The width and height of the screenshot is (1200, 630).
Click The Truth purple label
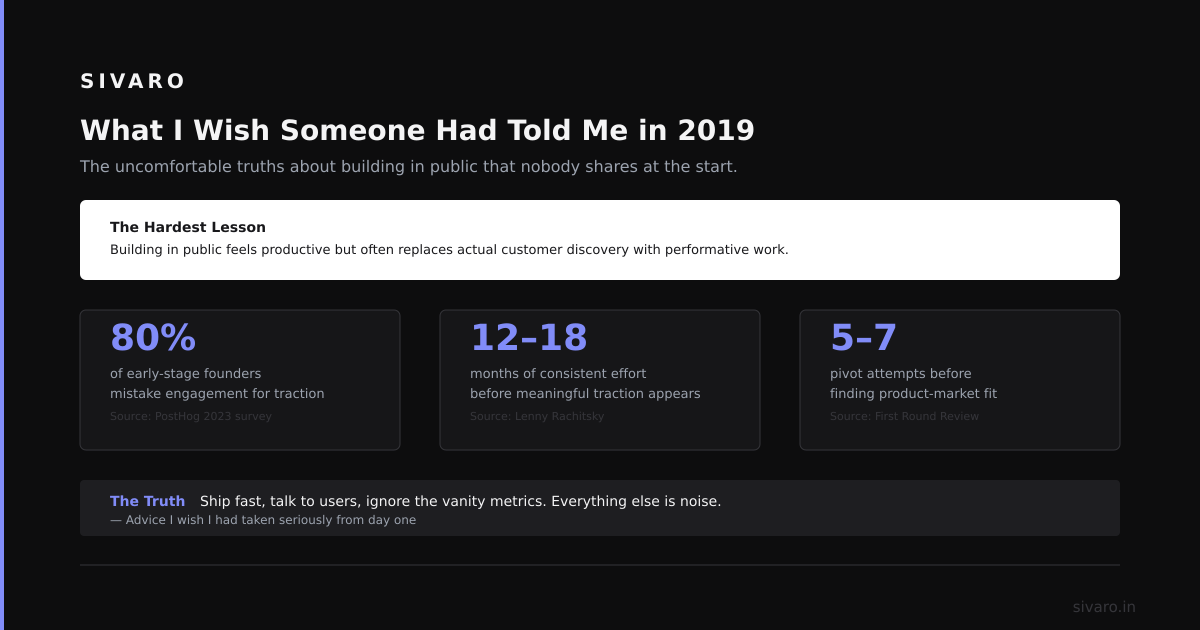pos(147,501)
